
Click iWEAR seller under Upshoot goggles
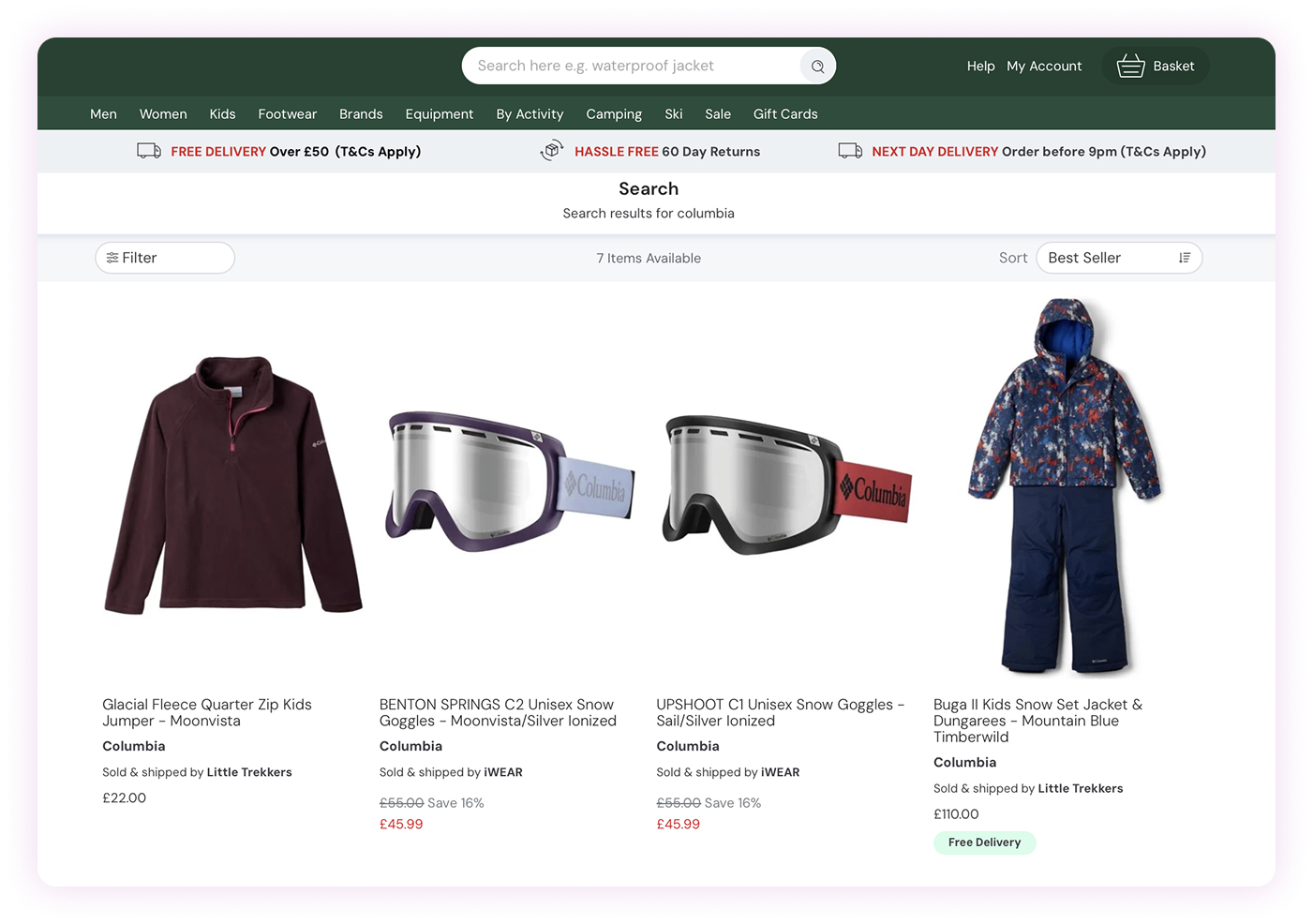(780, 772)
